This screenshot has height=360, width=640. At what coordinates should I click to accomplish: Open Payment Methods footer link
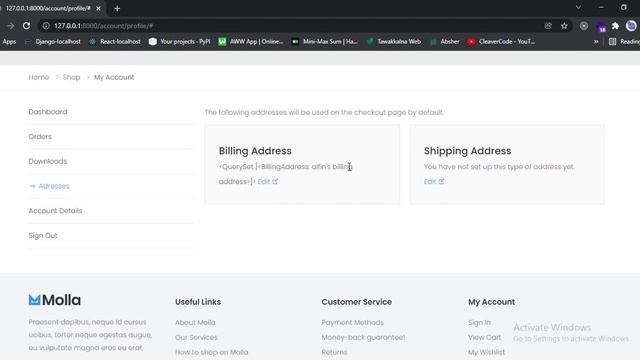(353, 322)
